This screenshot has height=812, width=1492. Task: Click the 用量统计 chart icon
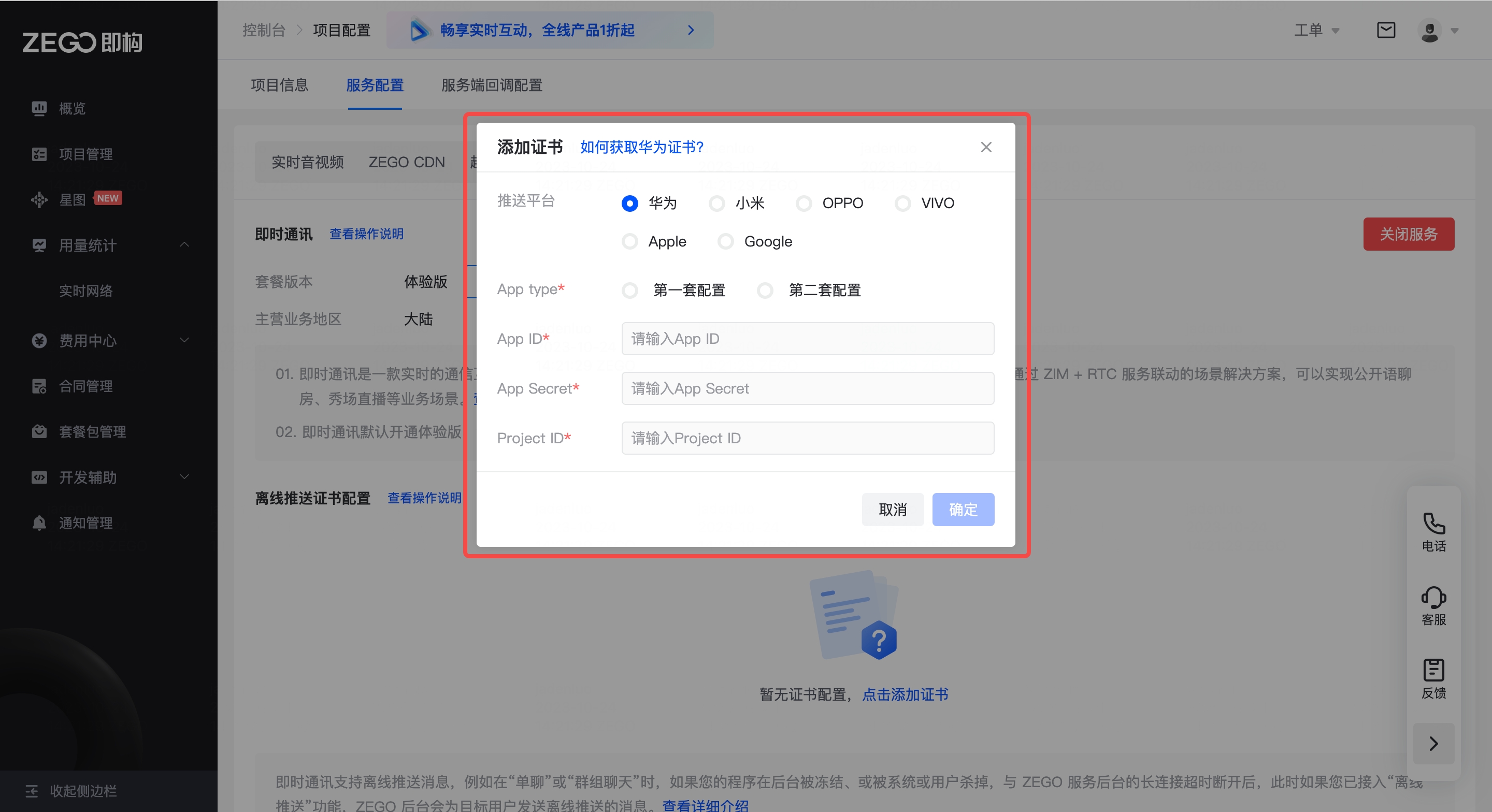(x=39, y=245)
